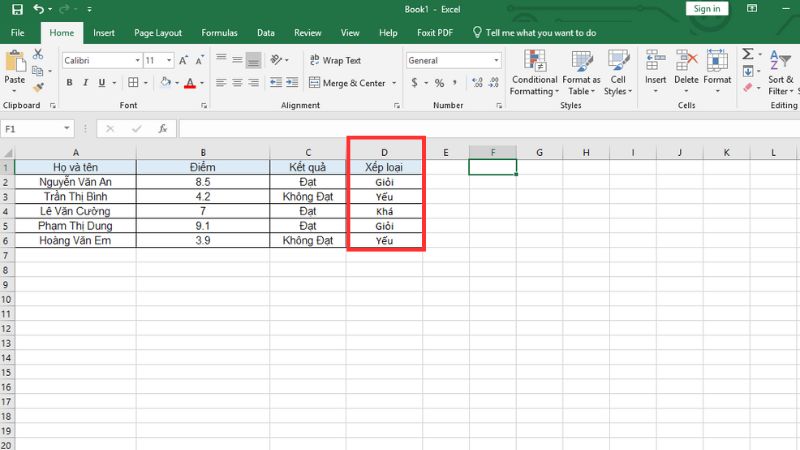Open the Page Layout tab
The height and width of the screenshot is (450, 800).
pyautogui.click(x=156, y=32)
